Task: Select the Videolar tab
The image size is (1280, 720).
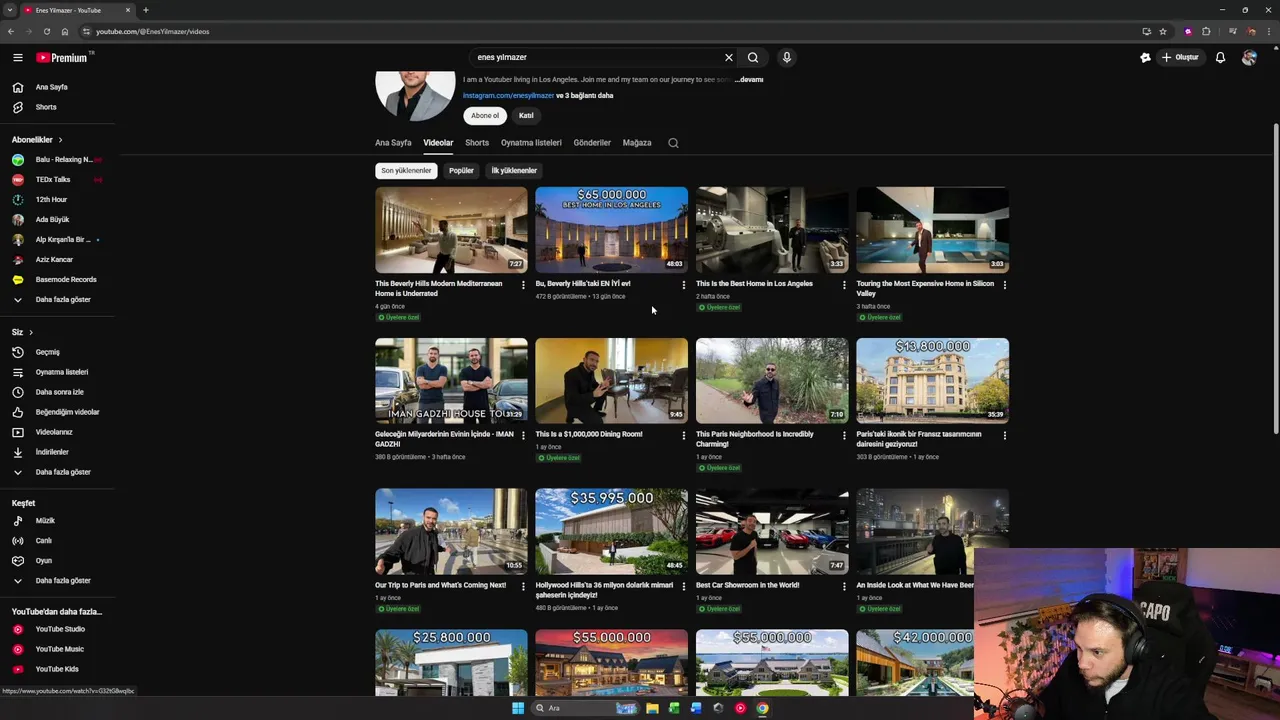Action: (x=438, y=143)
